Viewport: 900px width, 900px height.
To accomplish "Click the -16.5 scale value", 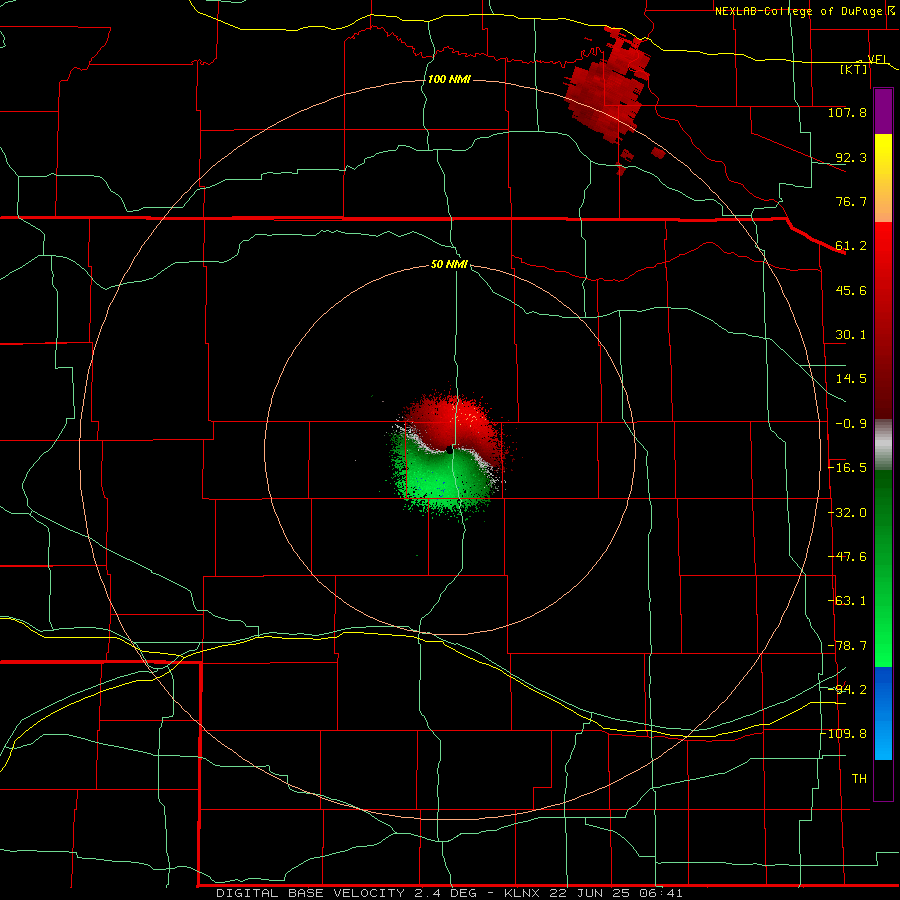I will click(x=847, y=468).
